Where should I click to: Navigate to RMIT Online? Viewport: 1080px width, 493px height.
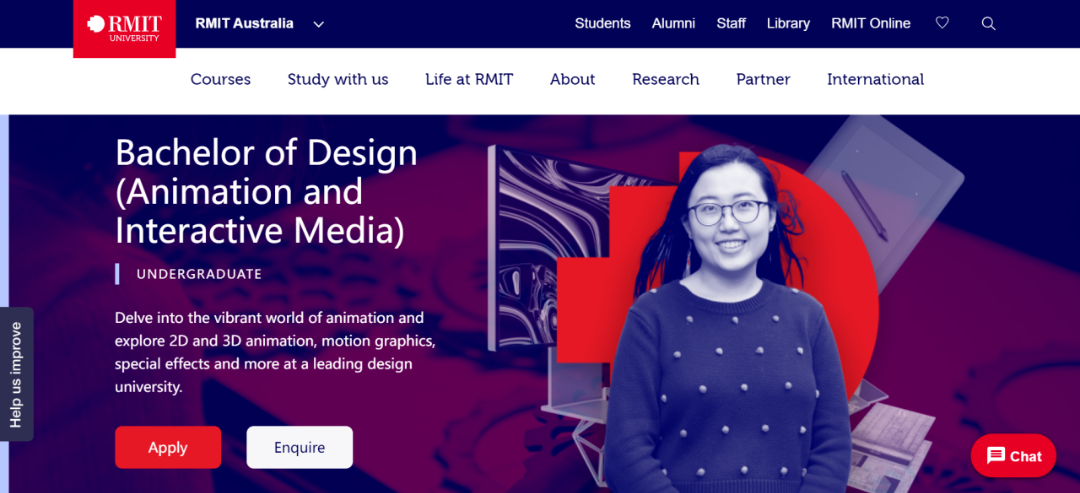pos(871,23)
